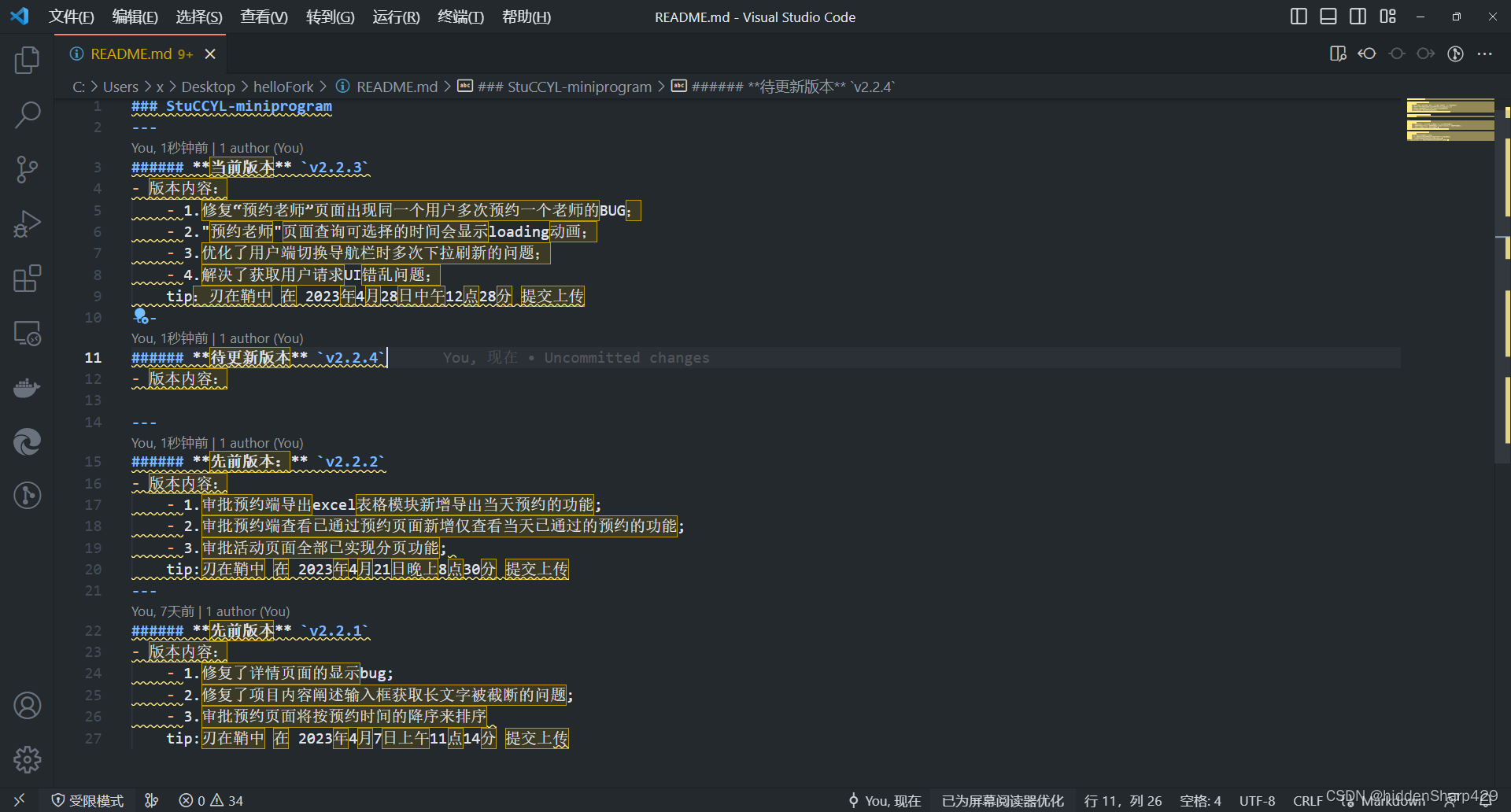Open the 选择(S) menu

pyautogui.click(x=199, y=17)
